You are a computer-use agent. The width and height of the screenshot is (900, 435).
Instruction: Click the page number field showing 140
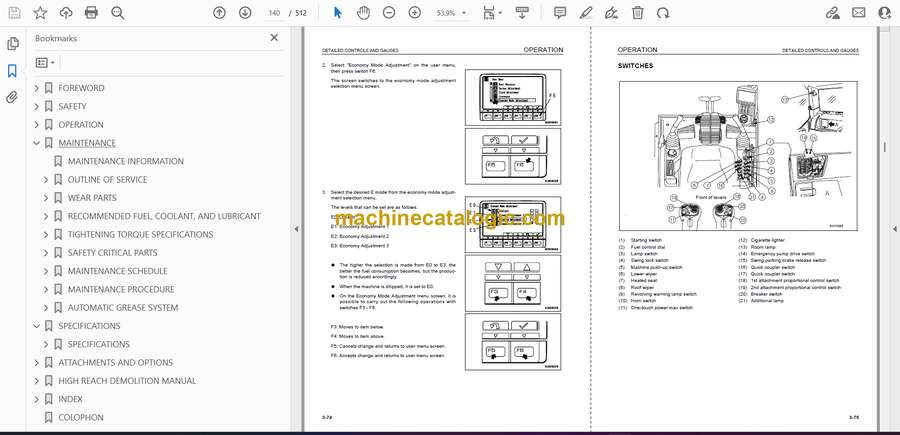(274, 13)
